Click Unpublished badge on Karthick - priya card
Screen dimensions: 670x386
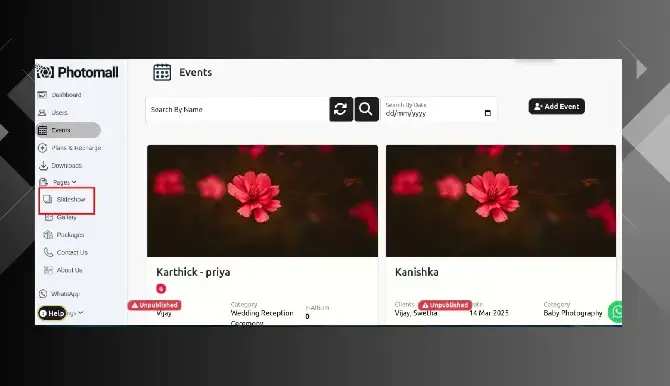click(x=154, y=305)
